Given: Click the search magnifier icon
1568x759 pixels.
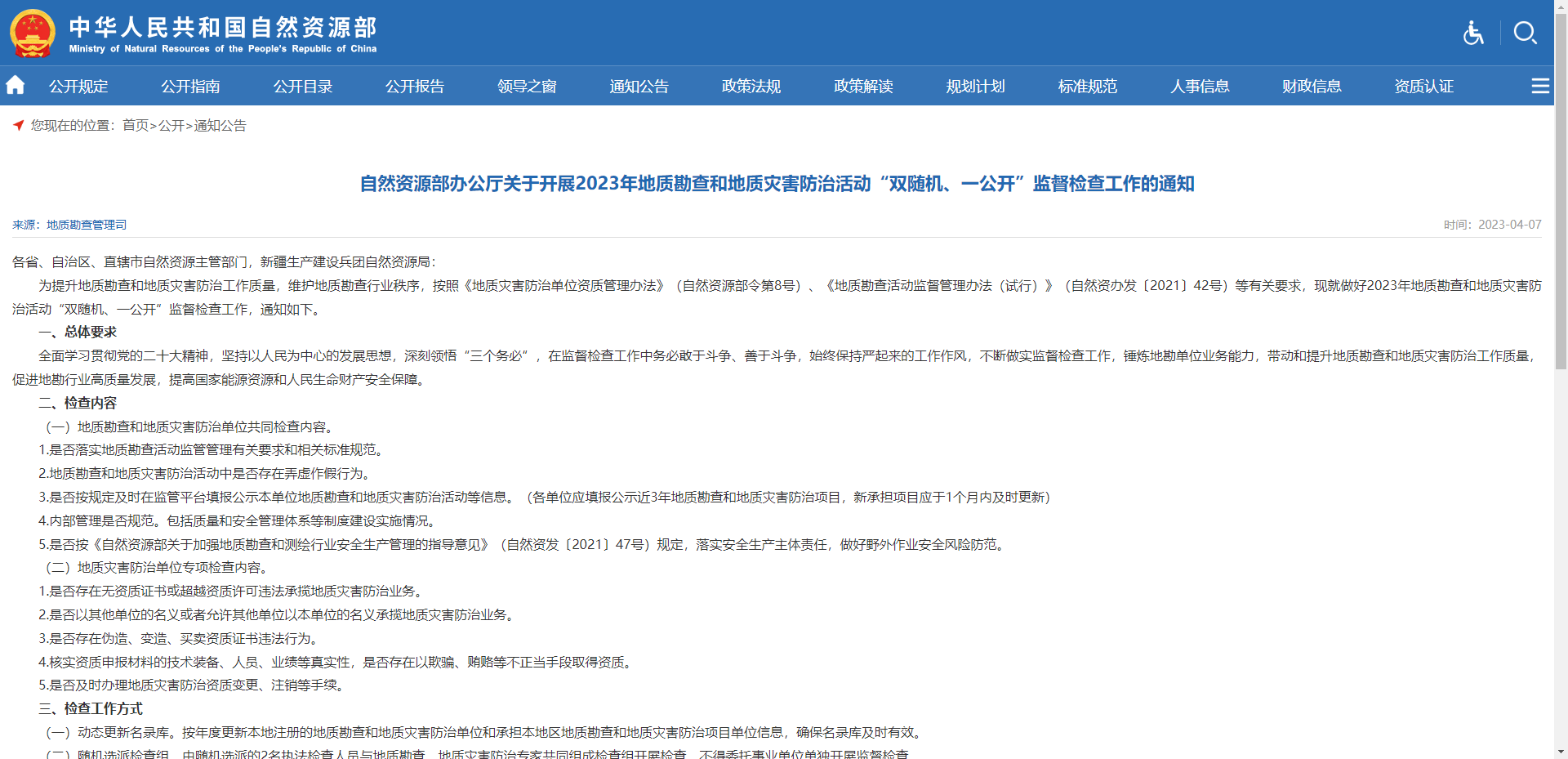Looking at the screenshot, I should 1525,33.
